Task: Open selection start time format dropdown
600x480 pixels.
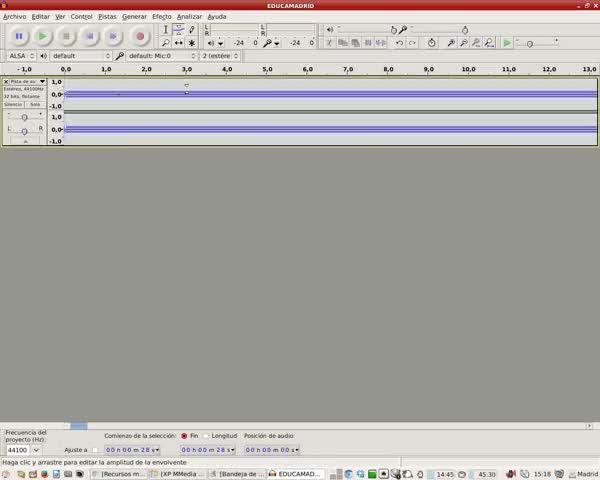Action: click(157, 450)
